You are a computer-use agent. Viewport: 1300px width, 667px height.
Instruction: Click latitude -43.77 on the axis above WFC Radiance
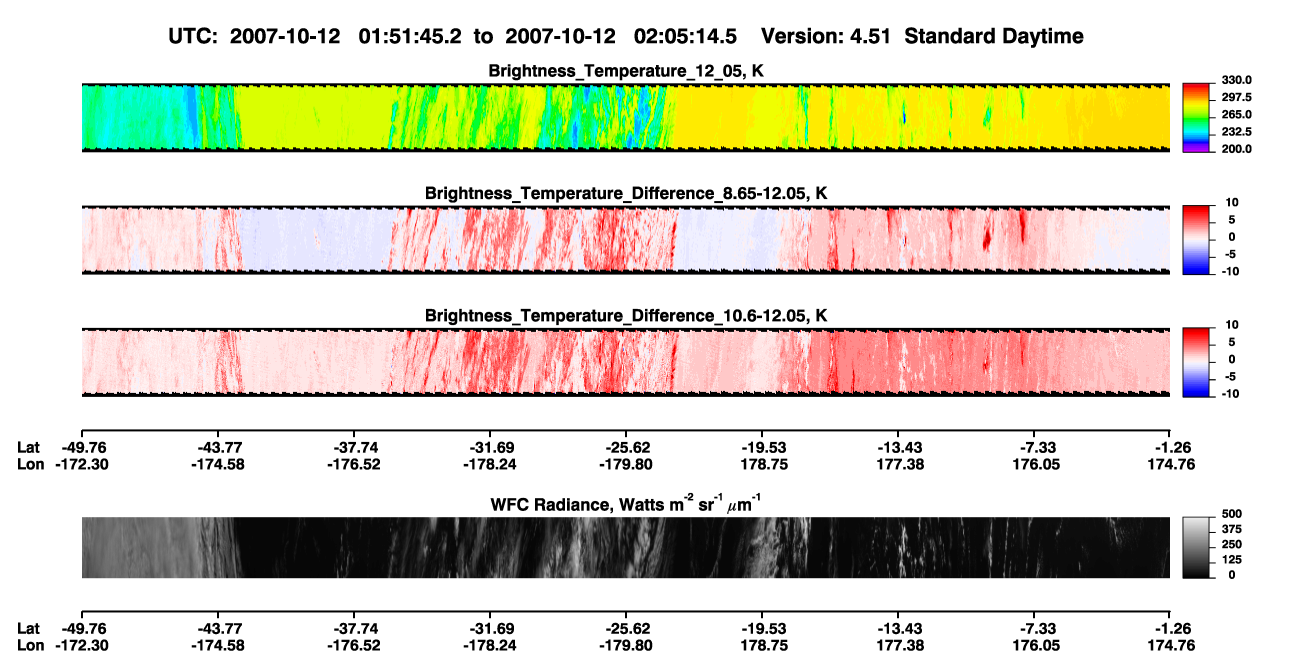pyautogui.click(x=217, y=447)
